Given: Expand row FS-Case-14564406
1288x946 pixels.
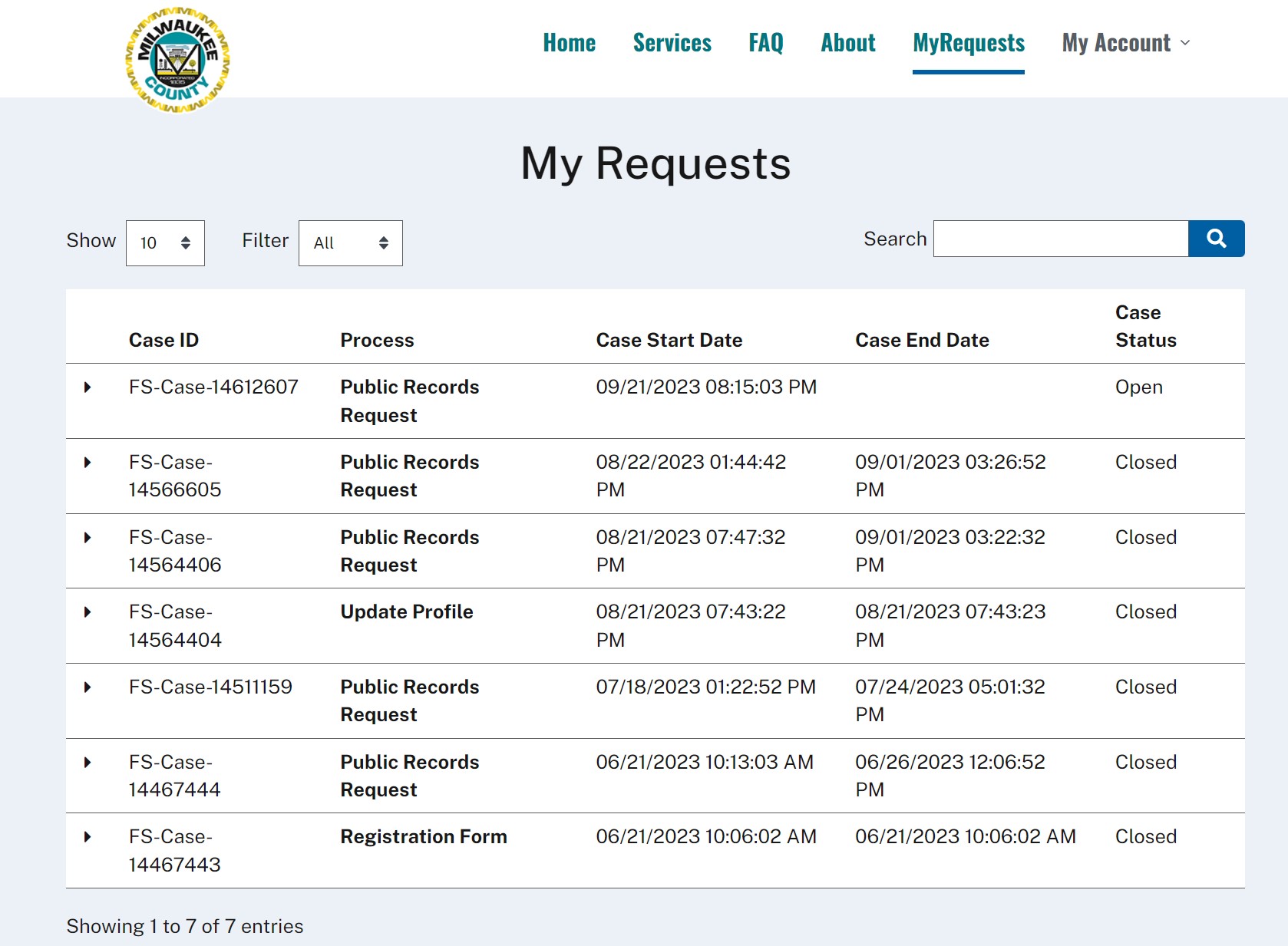Looking at the screenshot, I should point(88,538).
